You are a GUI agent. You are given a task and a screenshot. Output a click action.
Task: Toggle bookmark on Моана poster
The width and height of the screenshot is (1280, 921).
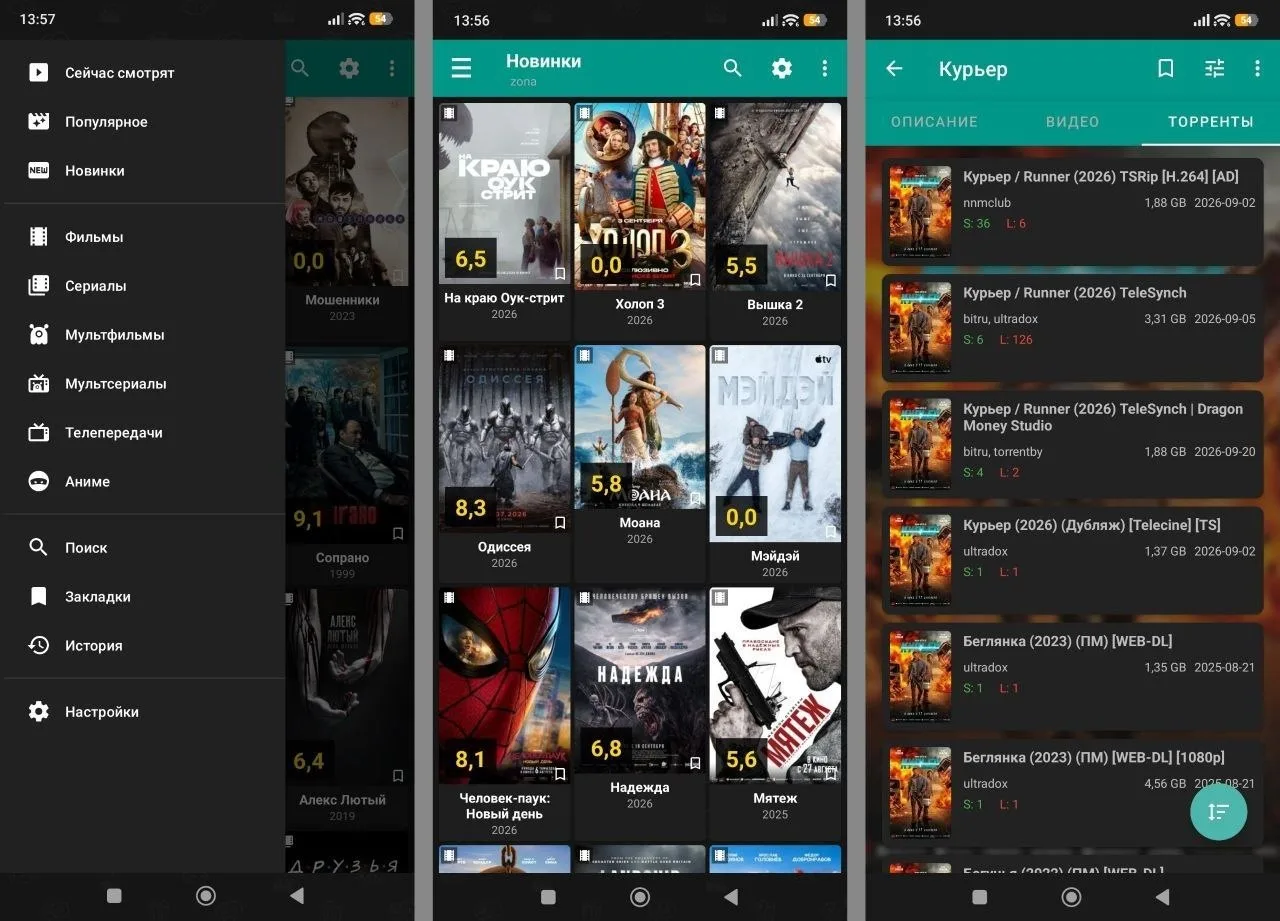pyautogui.click(x=695, y=498)
